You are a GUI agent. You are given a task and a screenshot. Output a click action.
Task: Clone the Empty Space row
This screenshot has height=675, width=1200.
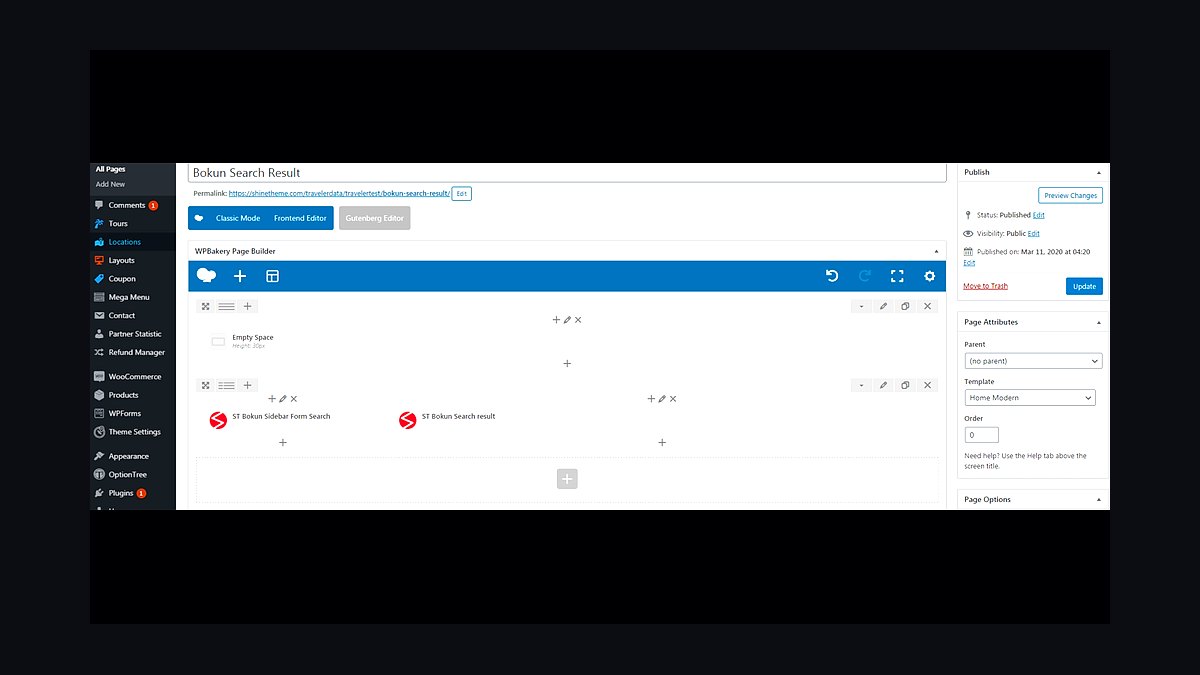pos(905,306)
